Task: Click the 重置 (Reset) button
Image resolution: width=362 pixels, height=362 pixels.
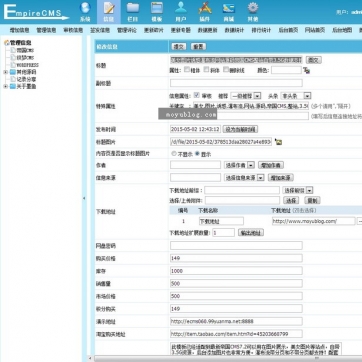Action: pos(198,47)
